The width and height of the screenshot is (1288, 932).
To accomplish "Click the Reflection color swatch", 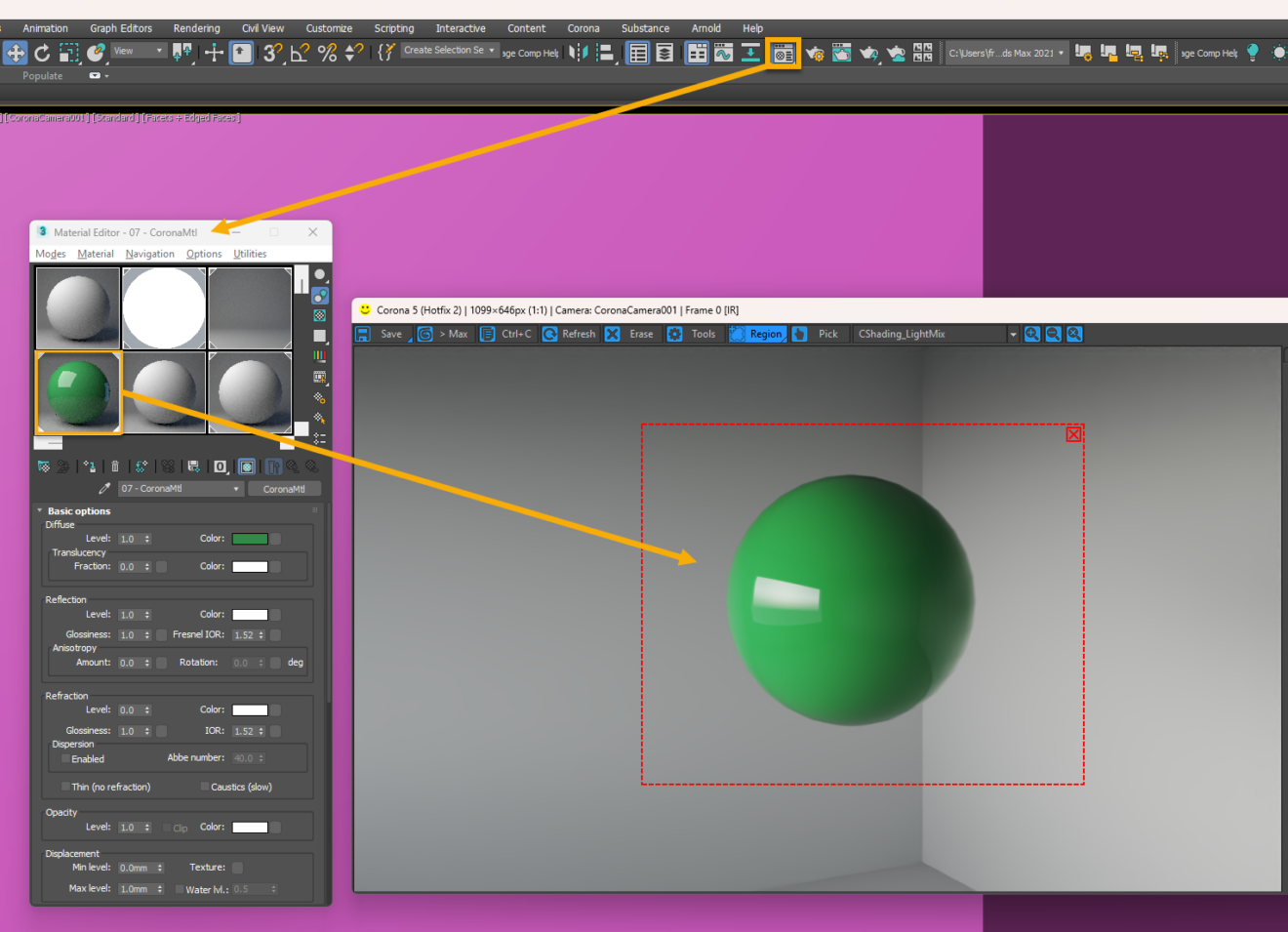I will [250, 615].
